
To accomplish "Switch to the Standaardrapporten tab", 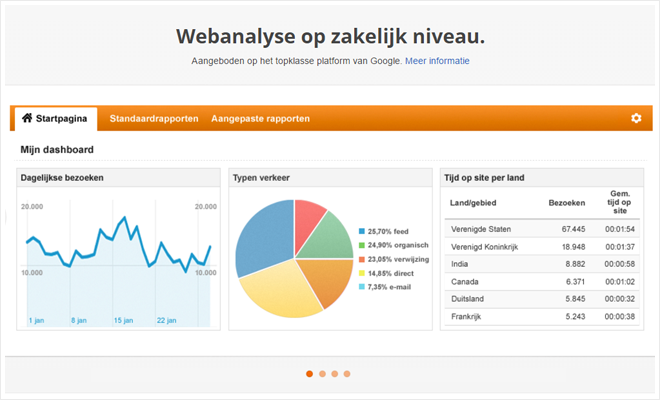I will click(x=154, y=119).
